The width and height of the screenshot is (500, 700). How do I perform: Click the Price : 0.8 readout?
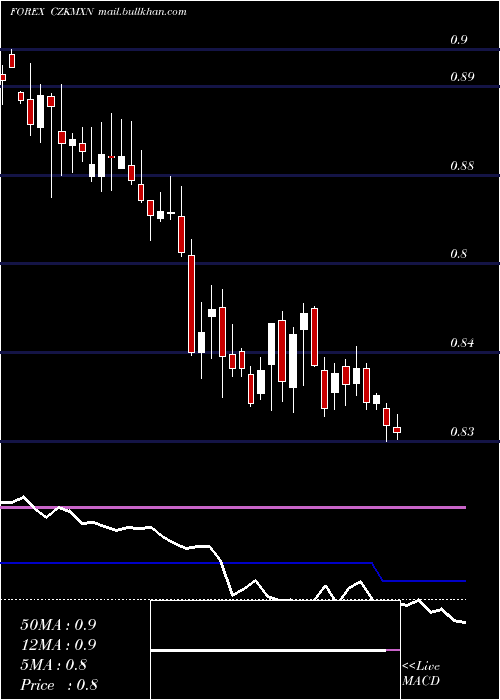point(59,685)
